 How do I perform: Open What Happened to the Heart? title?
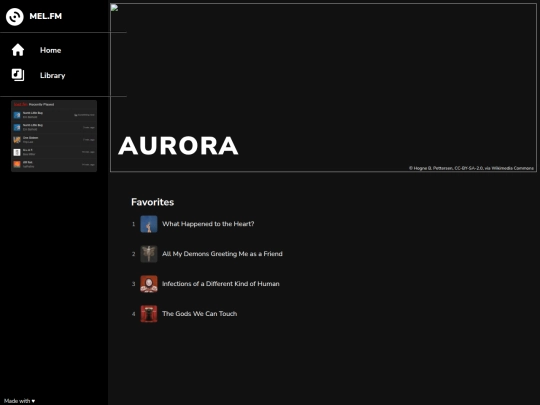(208, 224)
